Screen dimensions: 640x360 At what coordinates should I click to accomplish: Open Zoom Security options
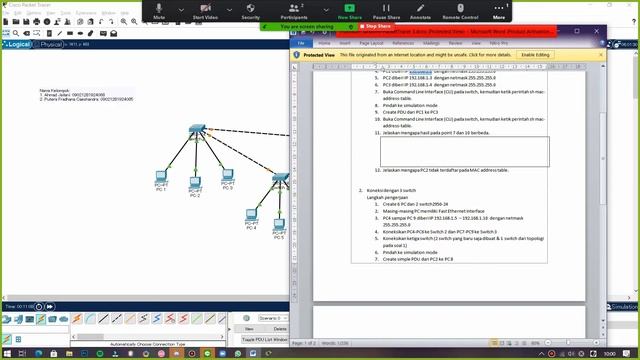click(251, 11)
